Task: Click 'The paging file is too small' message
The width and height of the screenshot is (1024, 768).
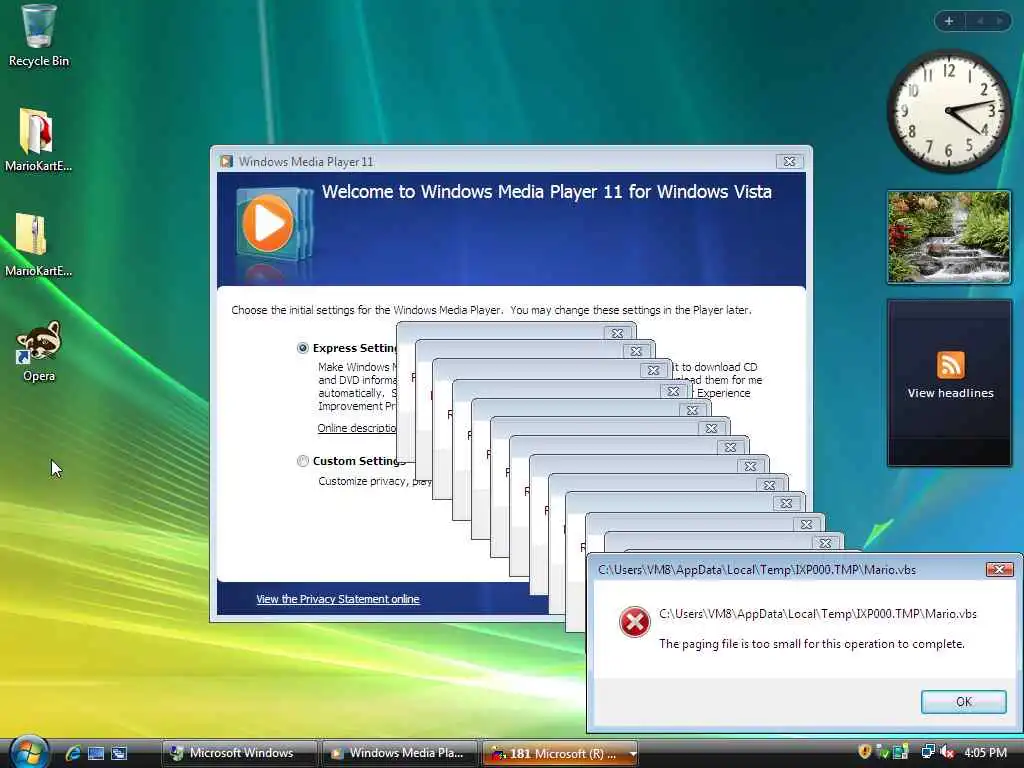Action: pyautogui.click(x=812, y=644)
